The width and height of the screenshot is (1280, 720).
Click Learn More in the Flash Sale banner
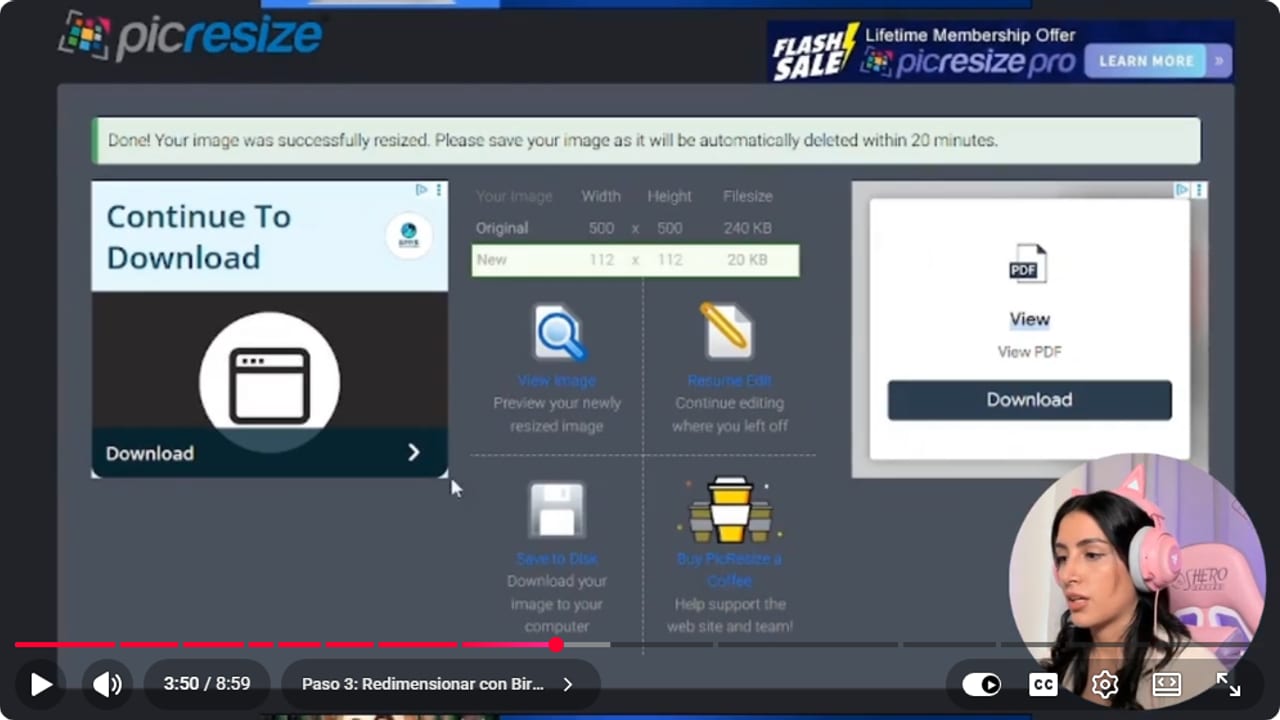[x=1157, y=61]
